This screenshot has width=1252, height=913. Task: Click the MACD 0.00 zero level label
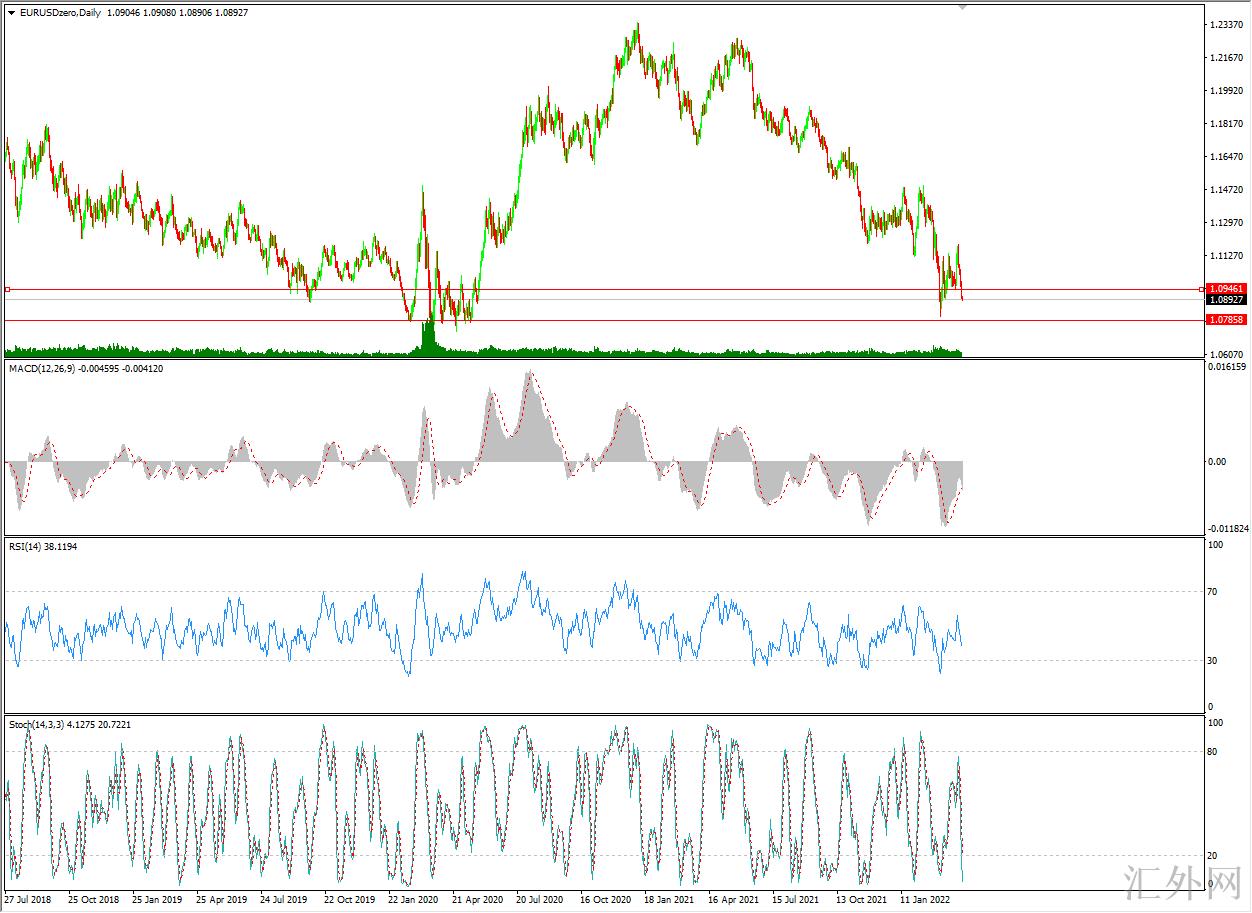[1217, 461]
